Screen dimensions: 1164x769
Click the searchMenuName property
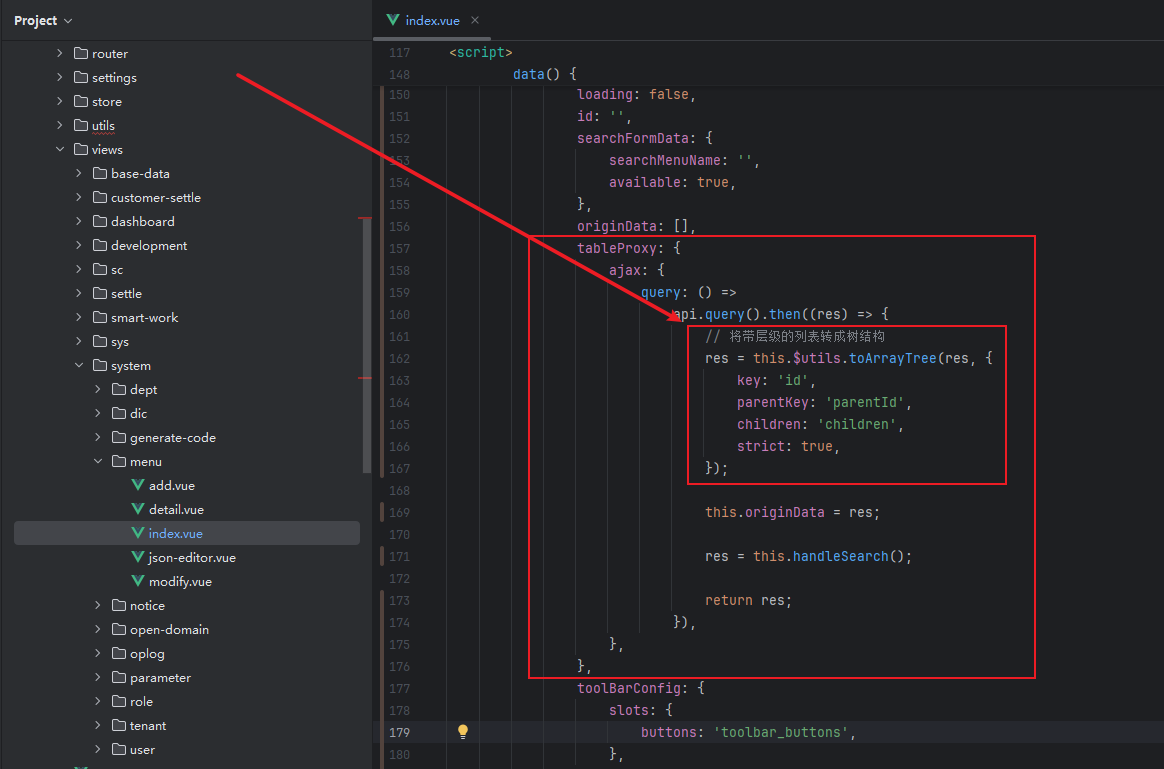[665, 160]
